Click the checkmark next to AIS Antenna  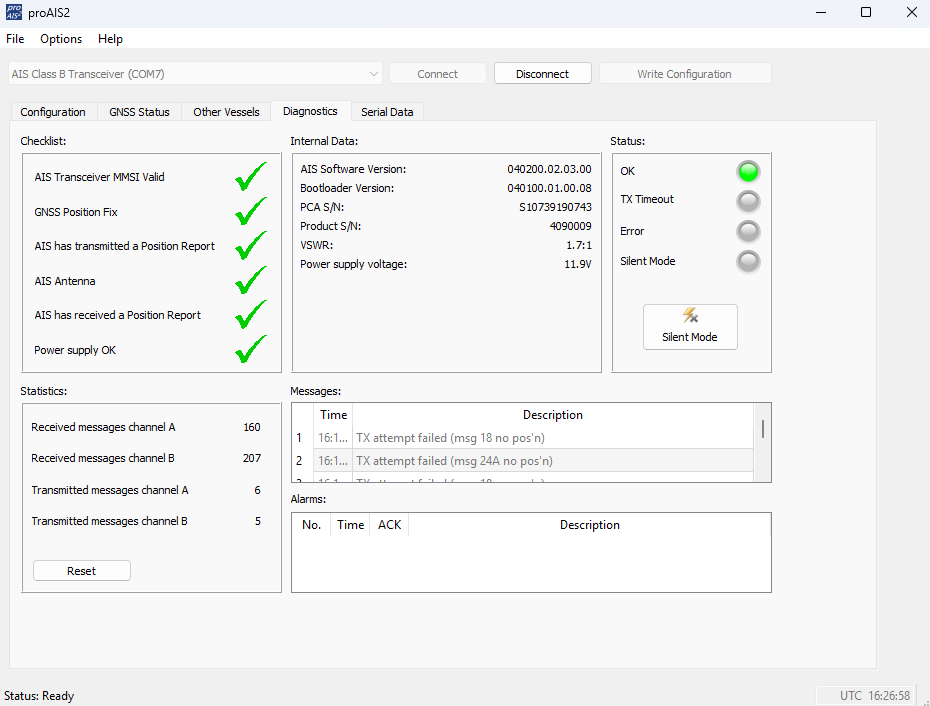point(251,280)
